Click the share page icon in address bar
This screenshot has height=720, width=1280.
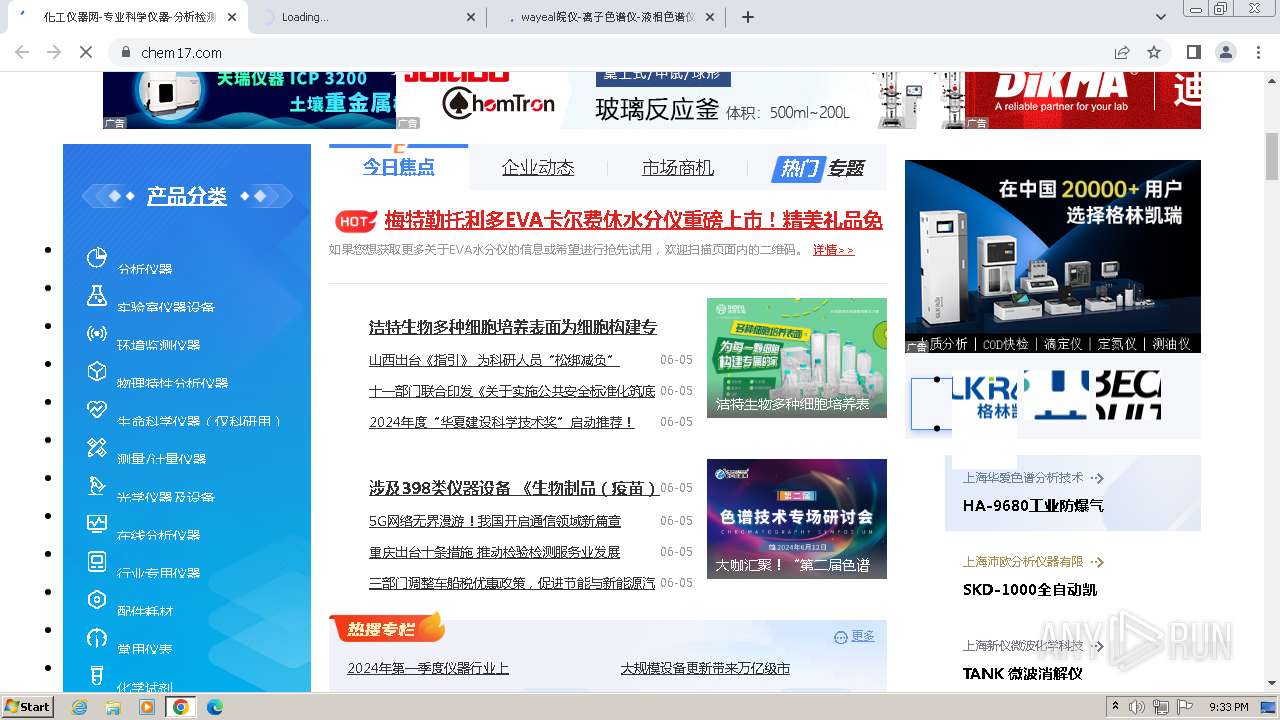coord(1122,52)
